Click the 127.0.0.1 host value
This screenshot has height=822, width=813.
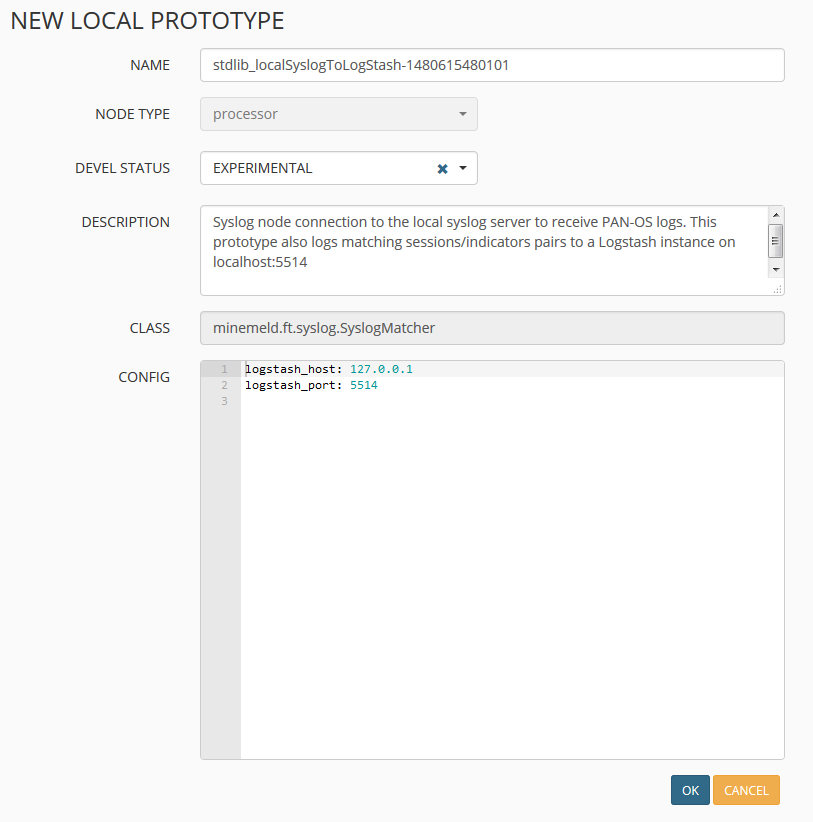(381, 369)
